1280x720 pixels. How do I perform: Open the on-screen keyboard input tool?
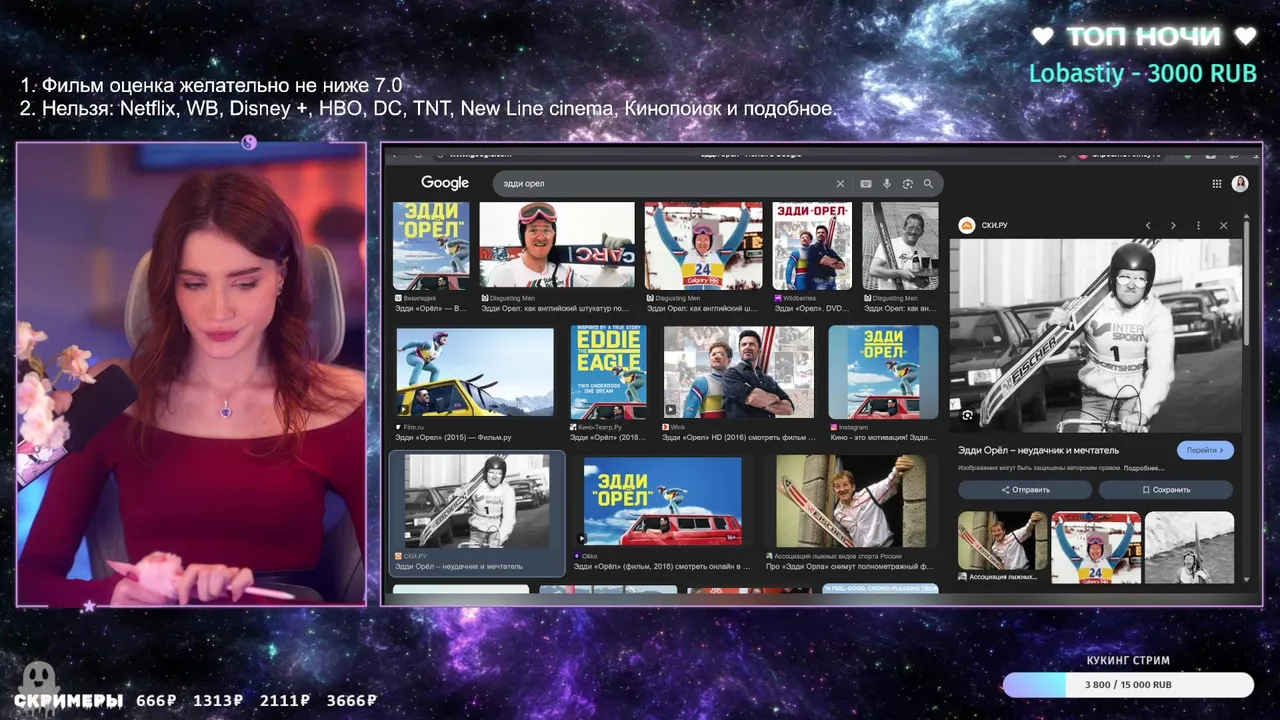(x=865, y=184)
